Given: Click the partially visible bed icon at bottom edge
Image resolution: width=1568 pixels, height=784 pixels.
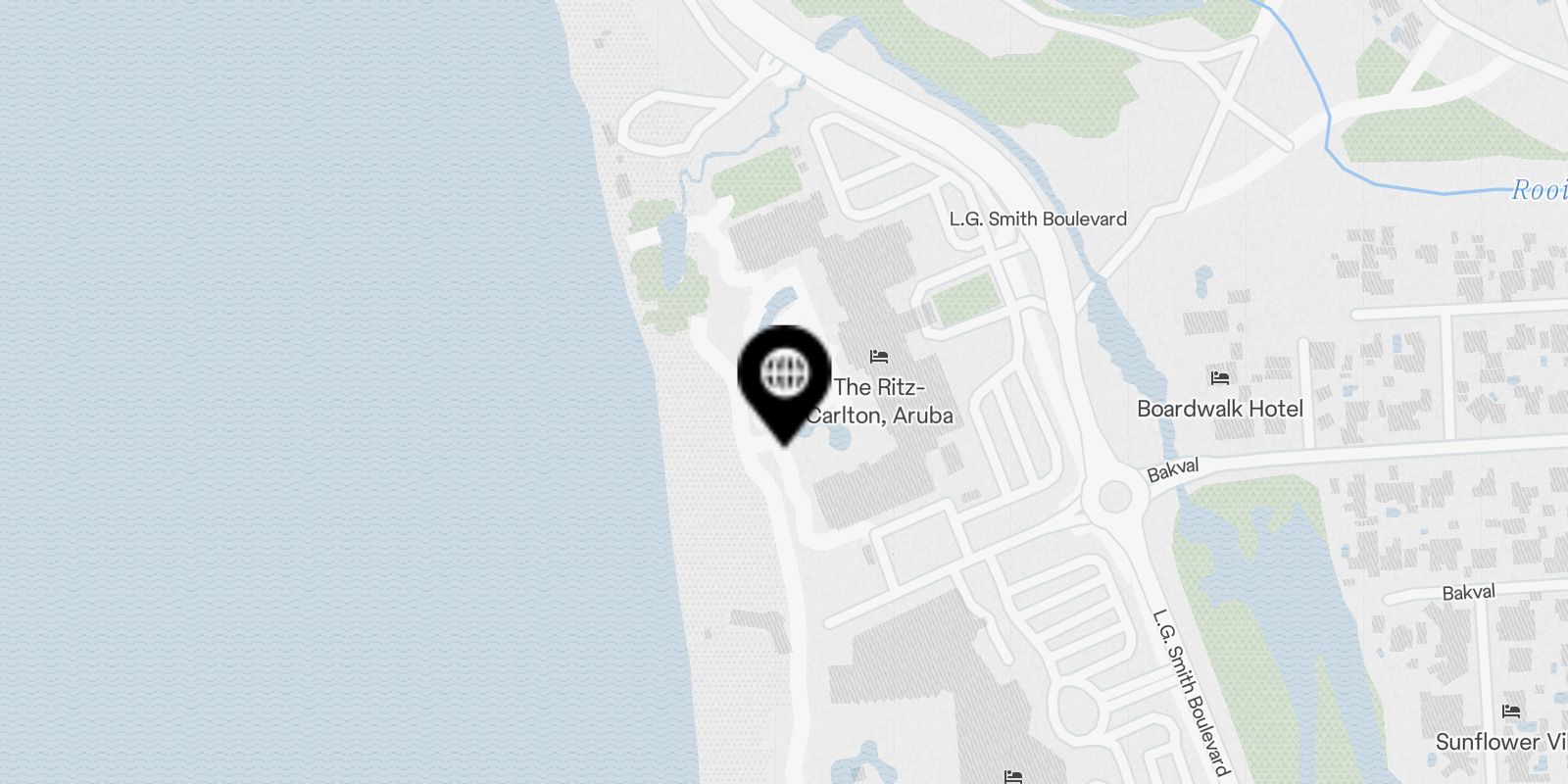Looking at the screenshot, I should coord(1013,778).
